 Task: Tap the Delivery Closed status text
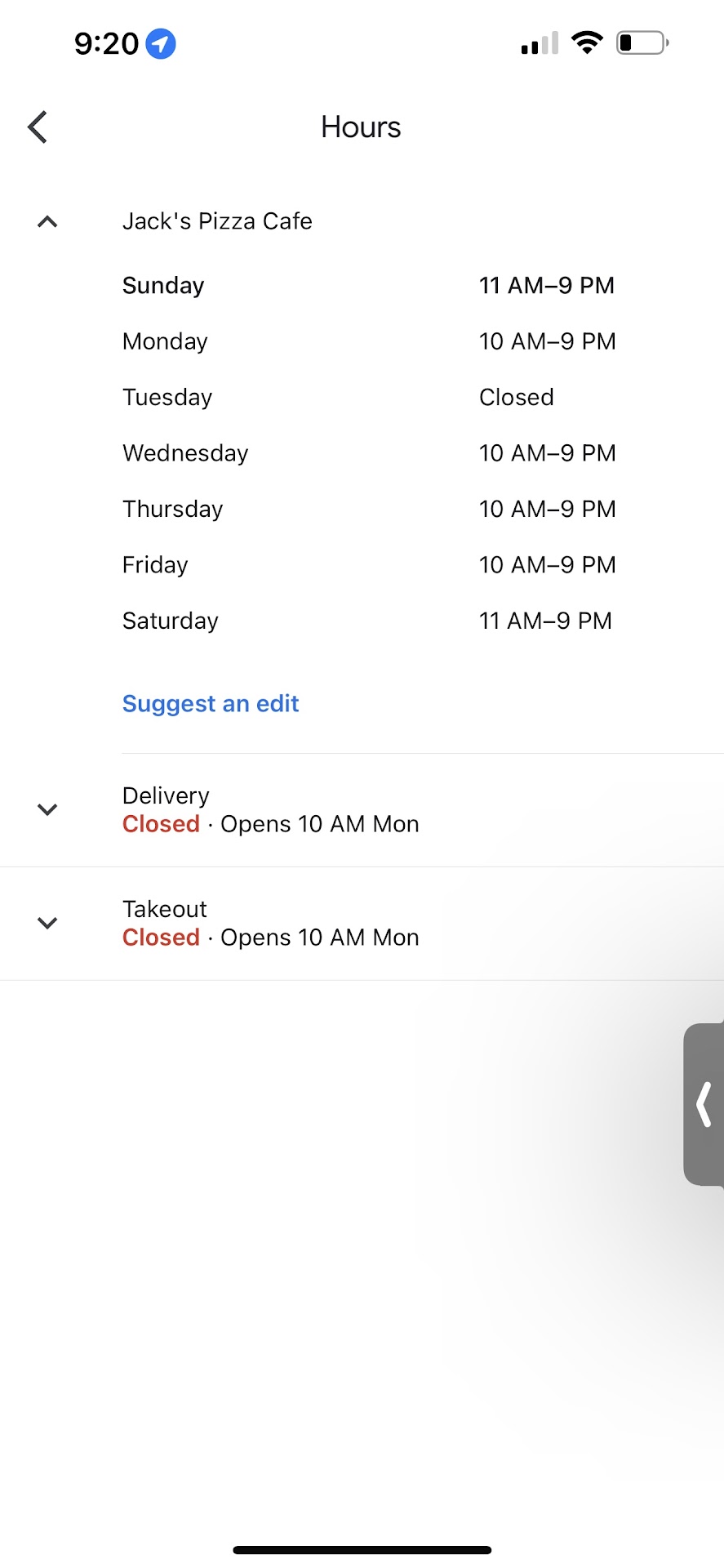161,824
